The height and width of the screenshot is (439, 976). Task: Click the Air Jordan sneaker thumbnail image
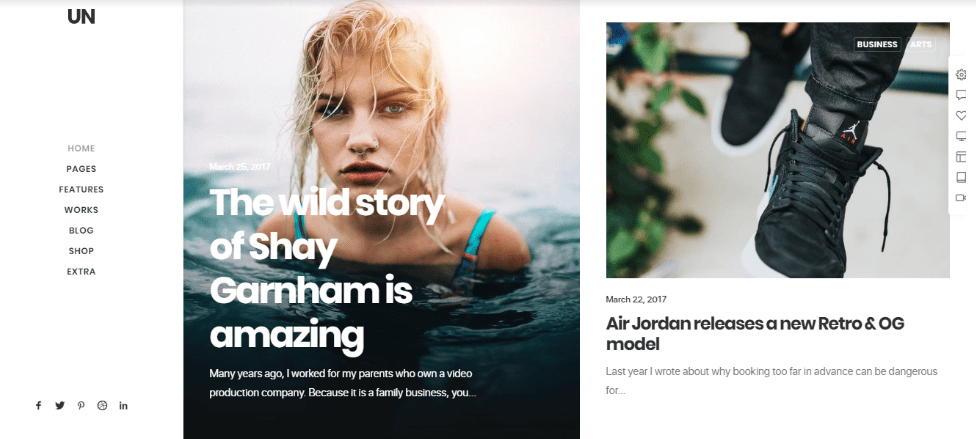tap(777, 150)
